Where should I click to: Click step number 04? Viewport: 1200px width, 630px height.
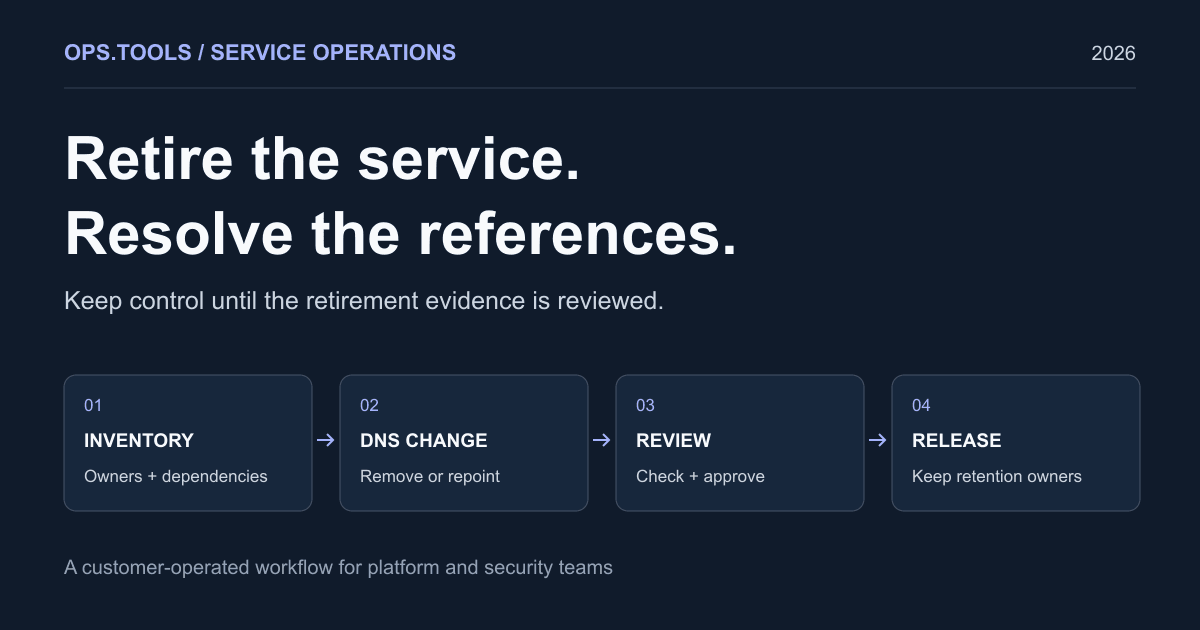coord(921,405)
